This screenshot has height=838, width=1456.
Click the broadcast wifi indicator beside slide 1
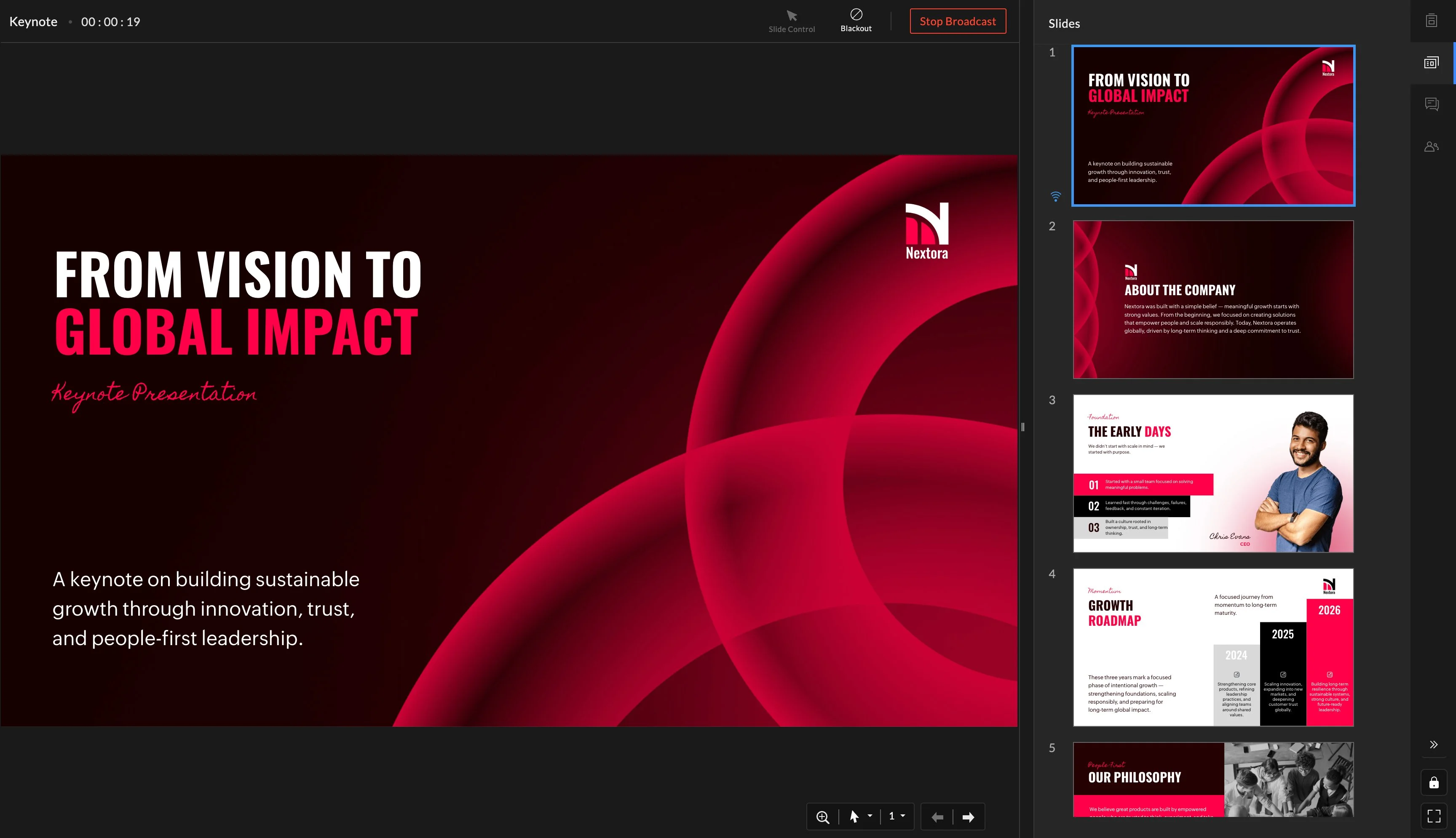pyautogui.click(x=1055, y=197)
